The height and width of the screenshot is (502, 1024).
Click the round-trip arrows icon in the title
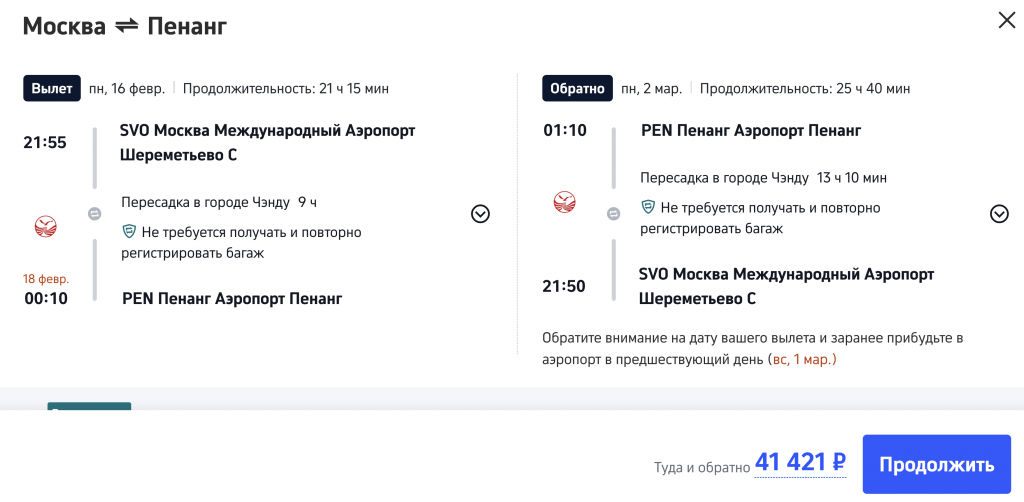[126, 27]
